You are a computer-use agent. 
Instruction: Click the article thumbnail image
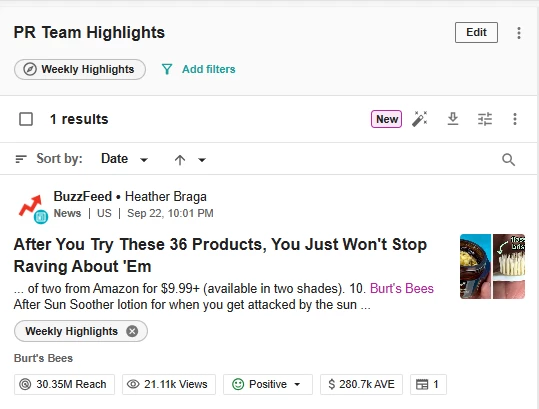[492, 266]
